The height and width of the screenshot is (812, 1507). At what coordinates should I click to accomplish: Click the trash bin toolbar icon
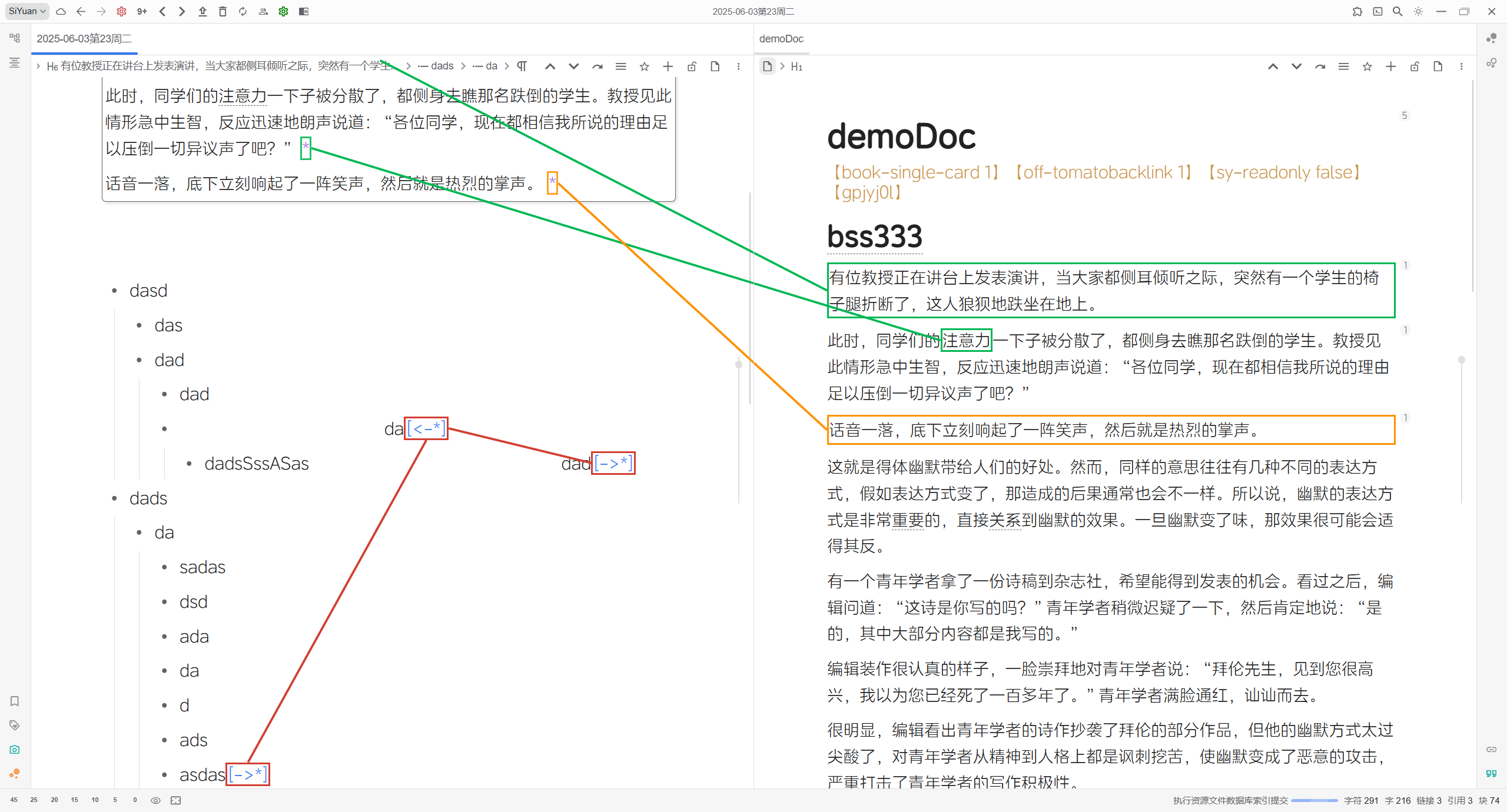tap(223, 11)
